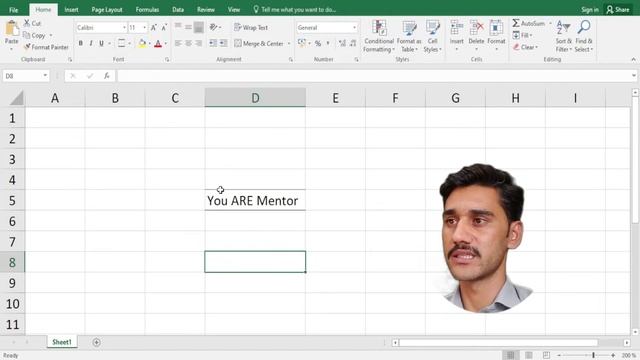
Task: Open the font size dropdown
Action: (x=144, y=28)
